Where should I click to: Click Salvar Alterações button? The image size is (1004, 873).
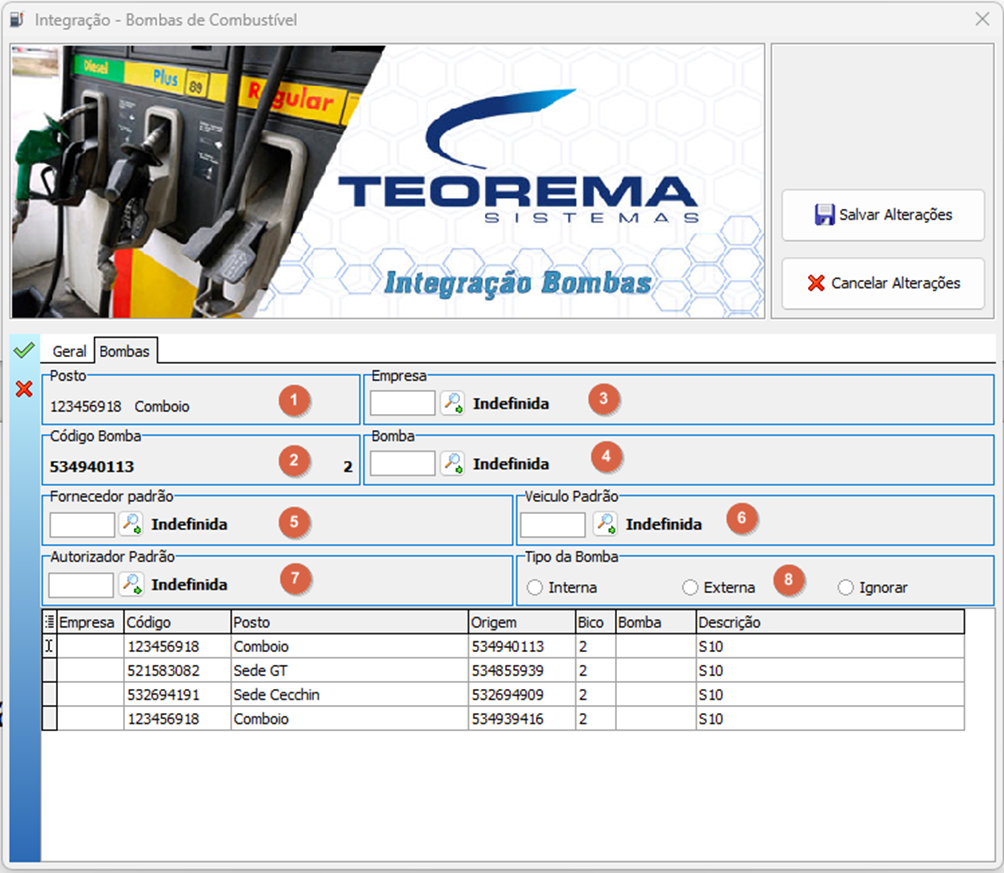pyautogui.click(x=883, y=215)
